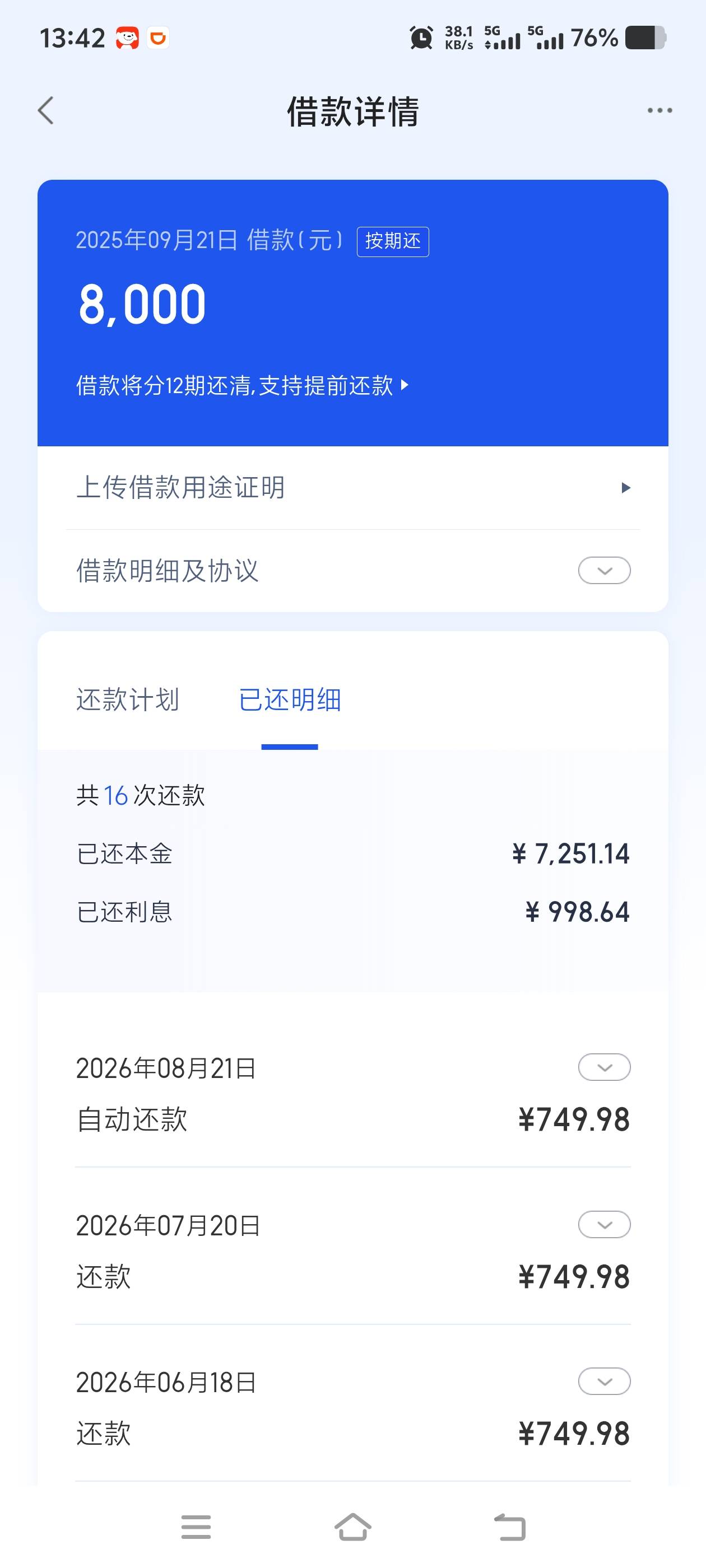Tap the alarm clock status icon
This screenshot has height=1568, width=706.
pyautogui.click(x=421, y=38)
